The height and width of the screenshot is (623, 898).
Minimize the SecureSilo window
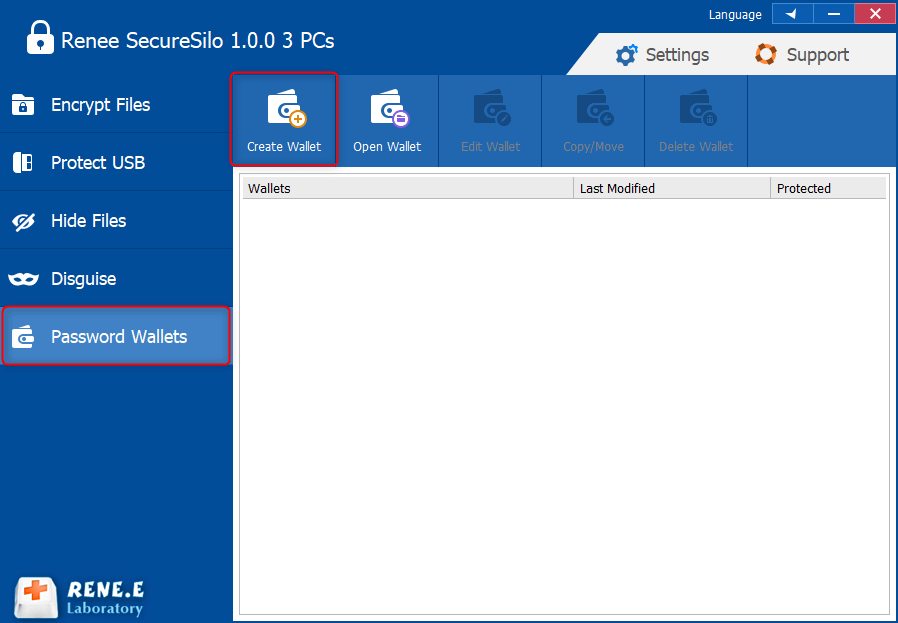pyautogui.click(x=833, y=14)
